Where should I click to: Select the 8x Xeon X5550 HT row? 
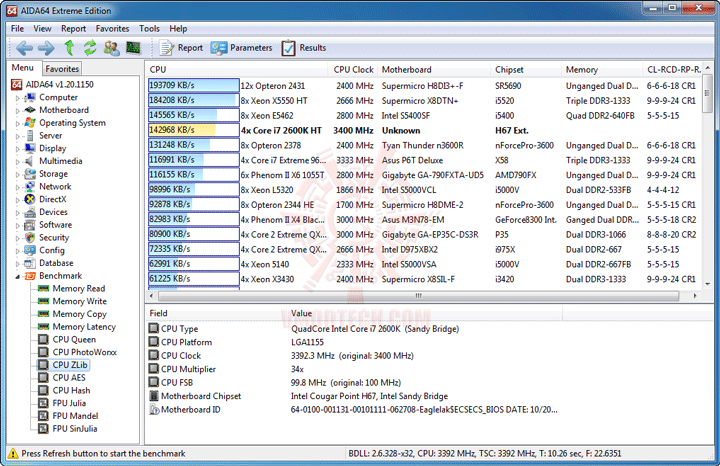tap(423, 101)
